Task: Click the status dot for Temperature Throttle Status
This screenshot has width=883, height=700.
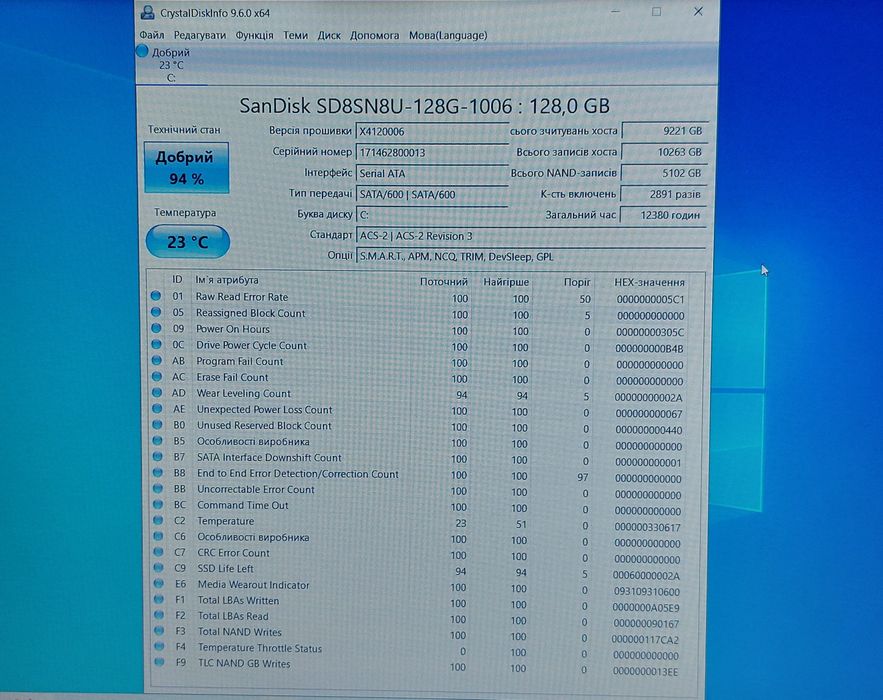Action: click(x=159, y=647)
